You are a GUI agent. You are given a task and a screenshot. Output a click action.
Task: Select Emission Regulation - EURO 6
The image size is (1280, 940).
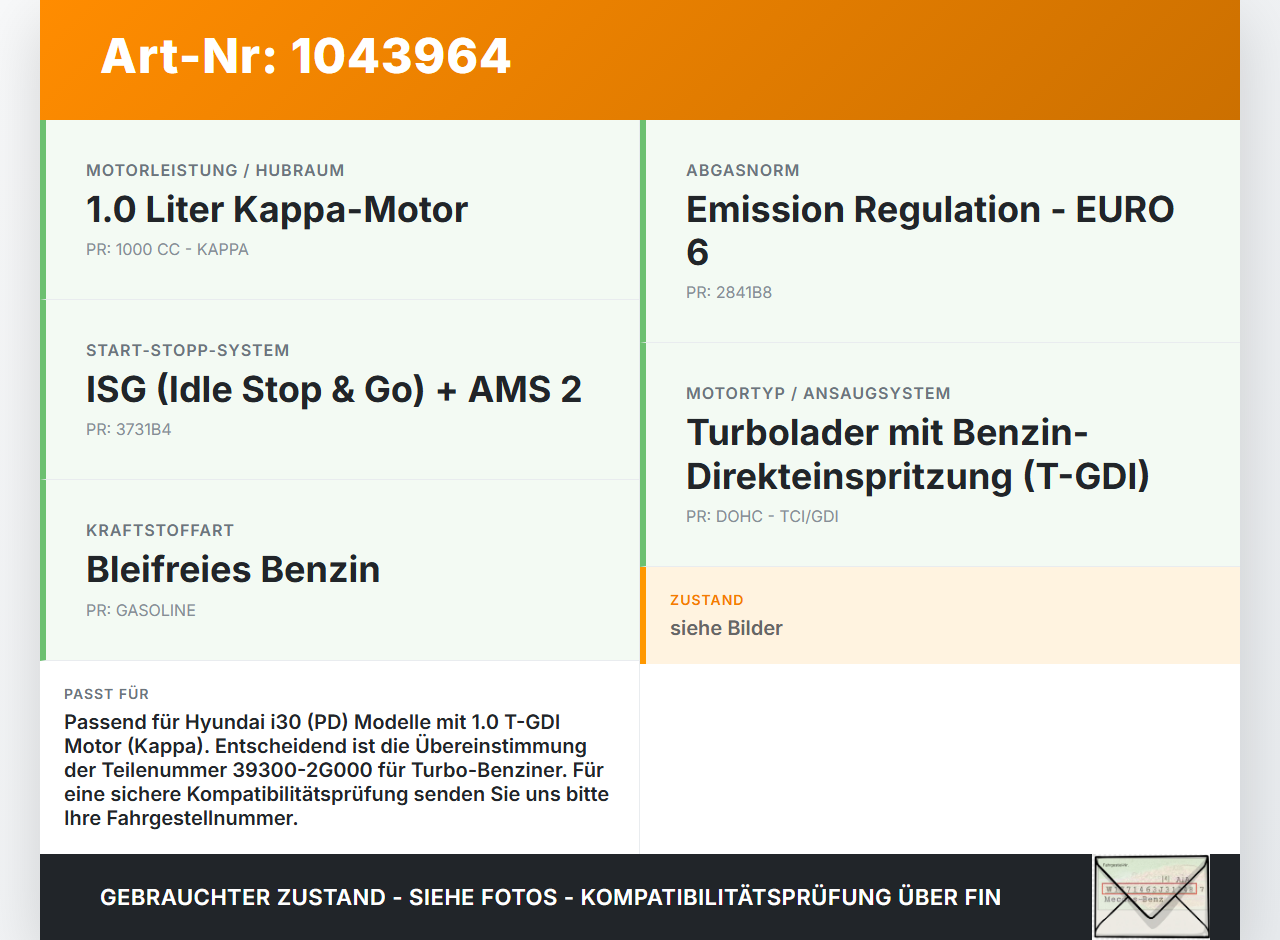(930, 230)
